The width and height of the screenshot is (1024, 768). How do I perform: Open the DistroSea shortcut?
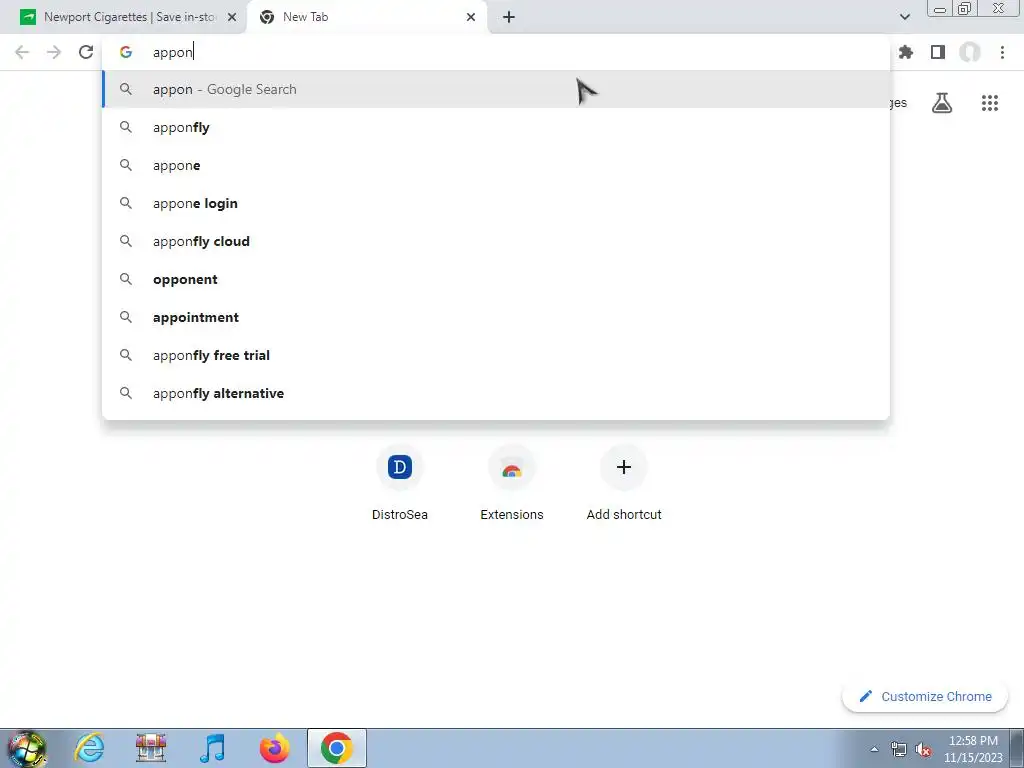[x=400, y=482]
